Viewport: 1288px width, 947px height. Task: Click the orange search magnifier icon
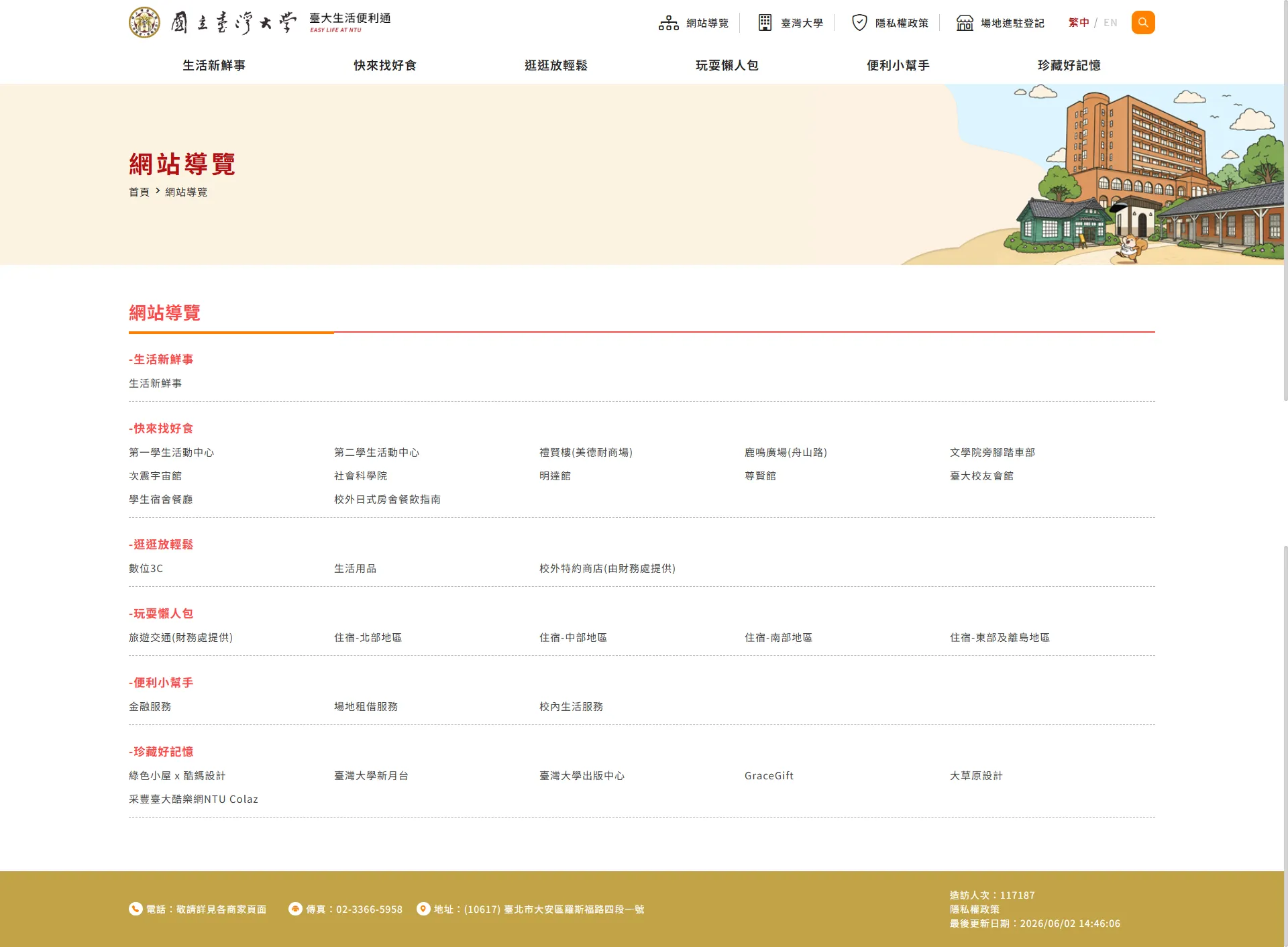click(1143, 22)
